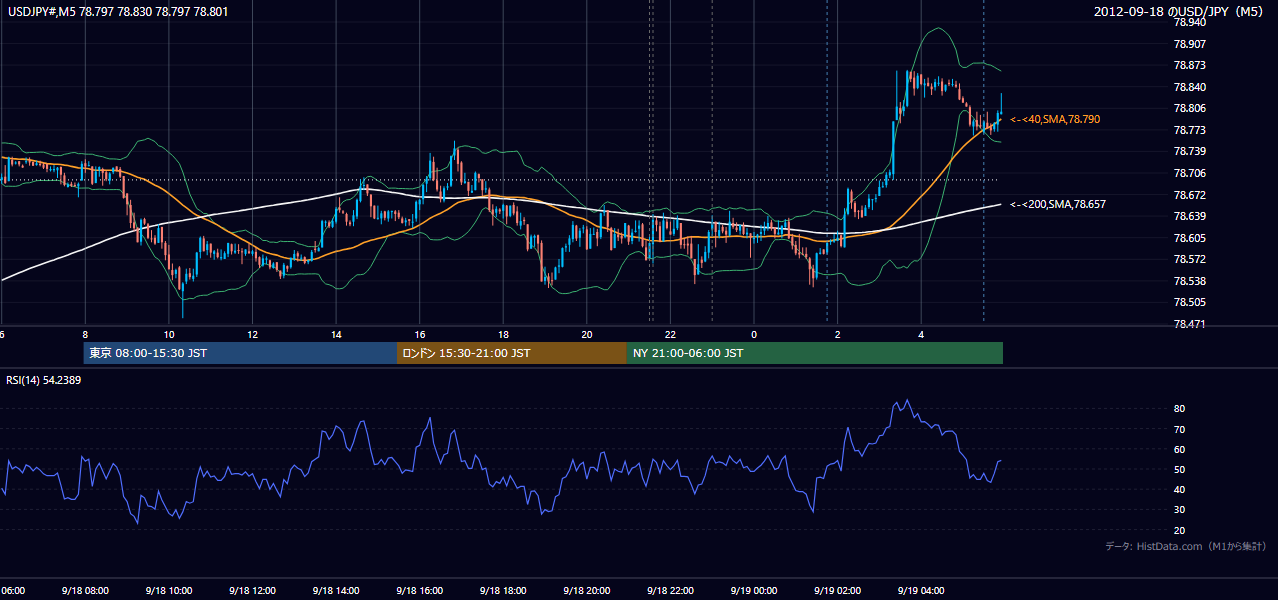Click RSI scale level 70

pyautogui.click(x=1179, y=429)
